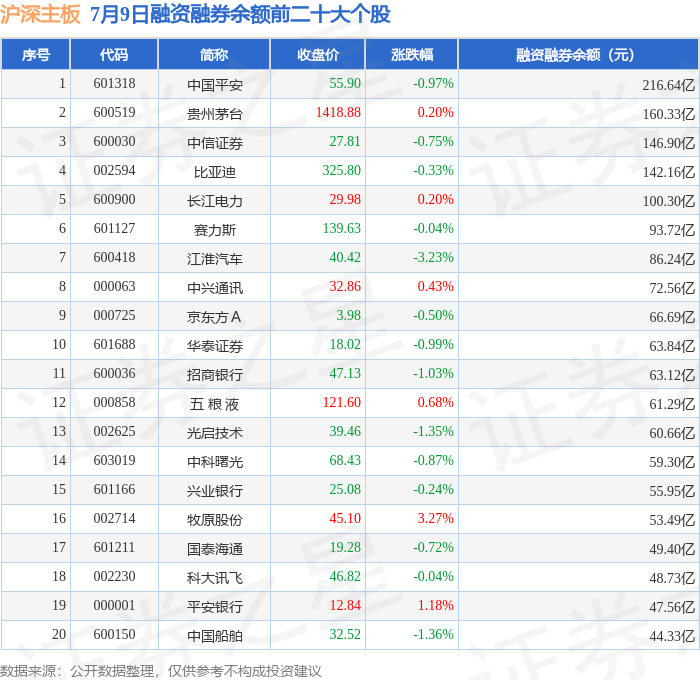The image size is (700, 680).
Task: Select stock code 600519
Action: click(114, 113)
